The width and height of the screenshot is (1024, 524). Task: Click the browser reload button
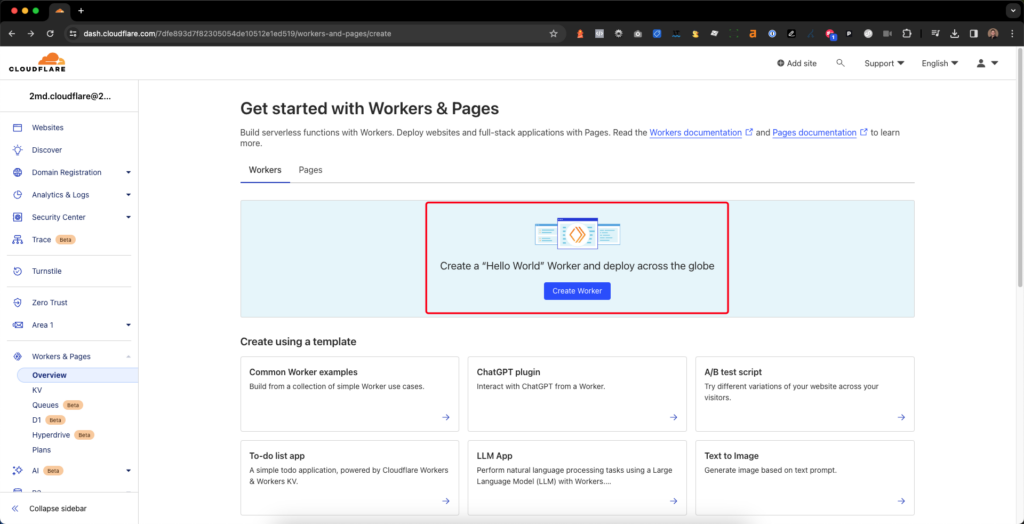(50, 33)
